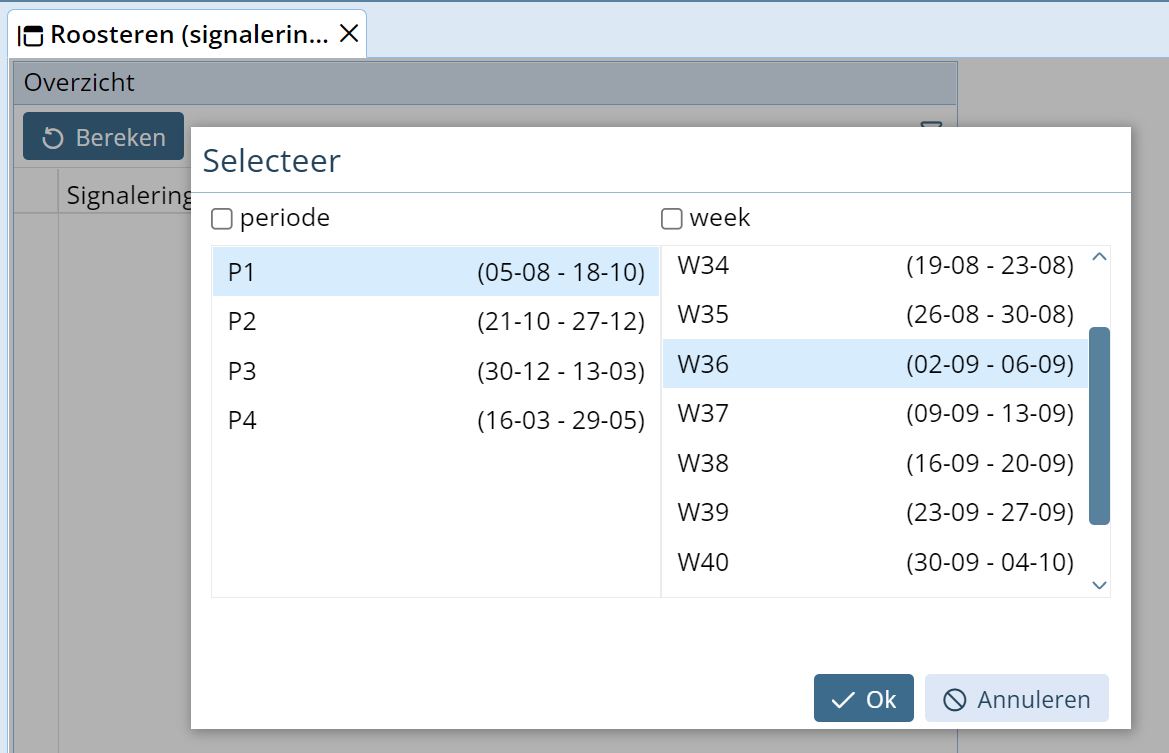Click the window icon on Roosteren tab

click(31, 35)
